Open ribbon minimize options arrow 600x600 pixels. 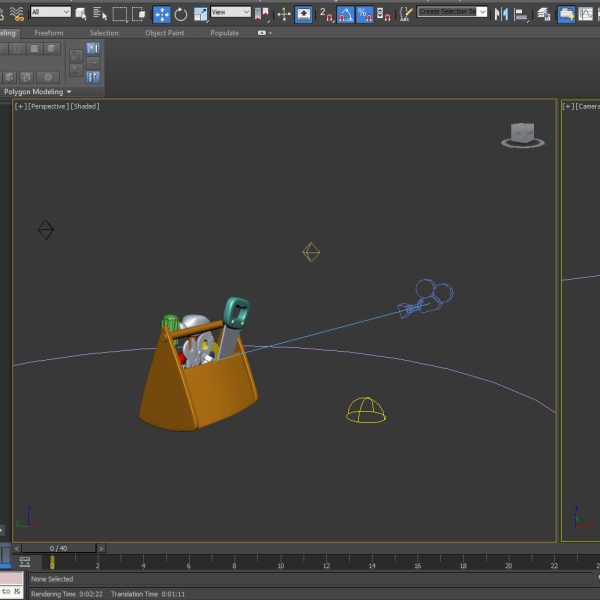(271, 33)
